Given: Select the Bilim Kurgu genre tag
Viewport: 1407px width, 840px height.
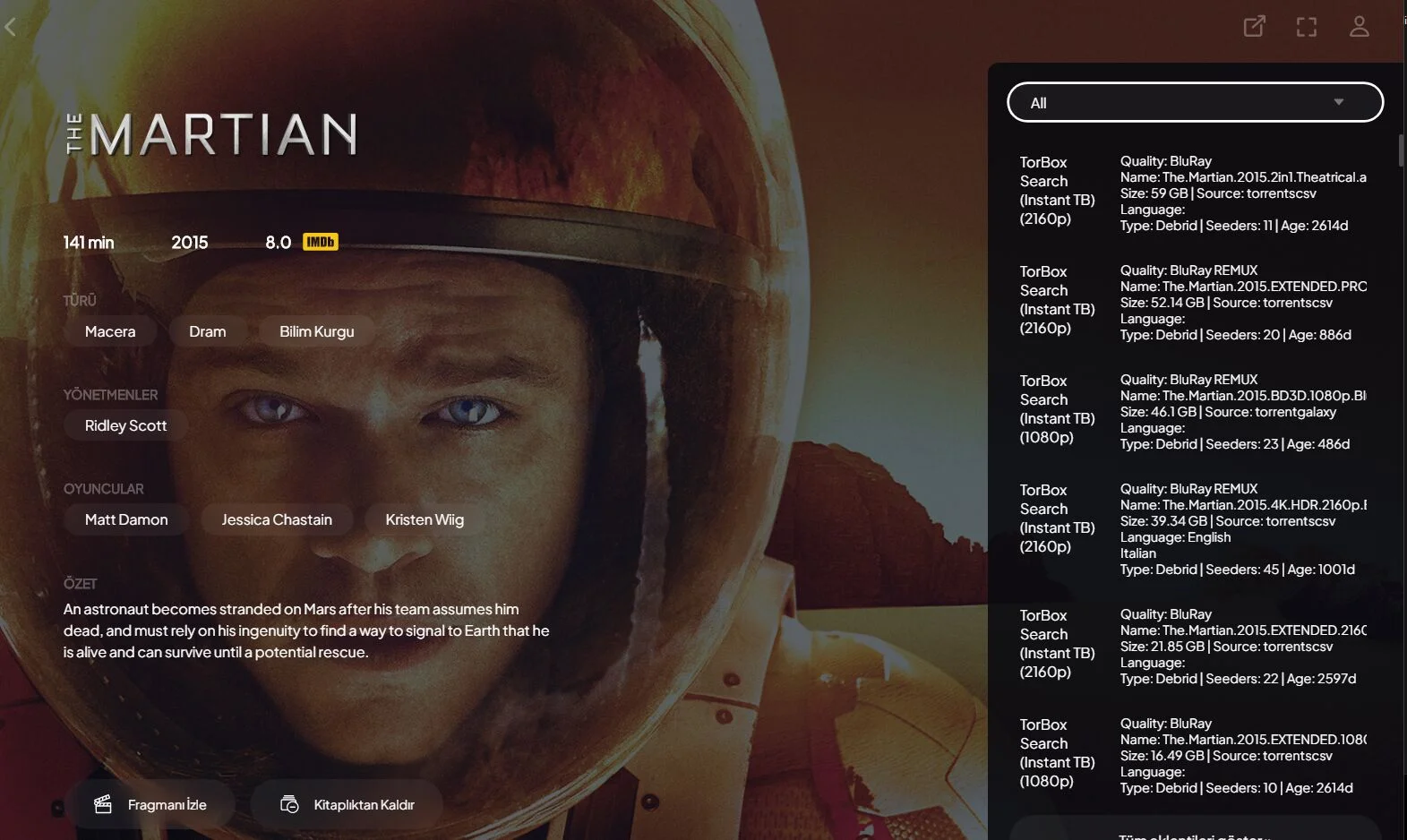Looking at the screenshot, I should [316, 331].
